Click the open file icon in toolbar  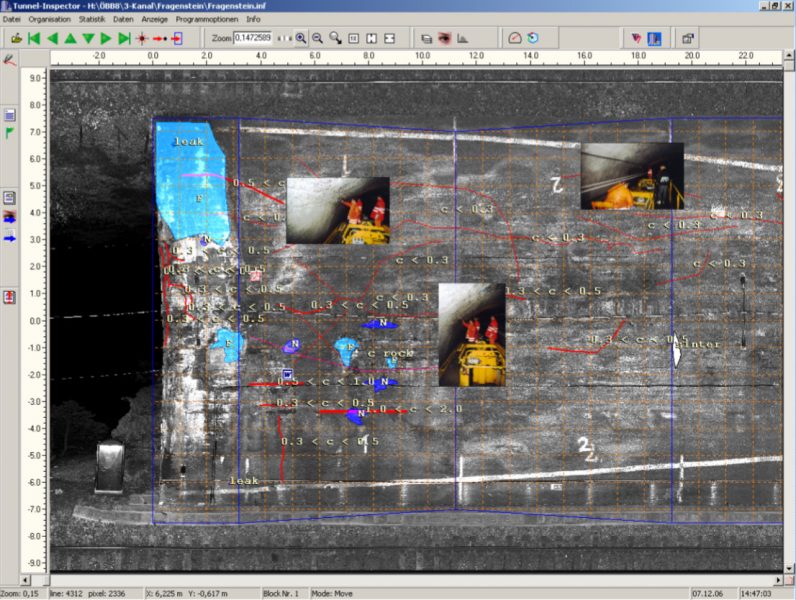coord(16,38)
